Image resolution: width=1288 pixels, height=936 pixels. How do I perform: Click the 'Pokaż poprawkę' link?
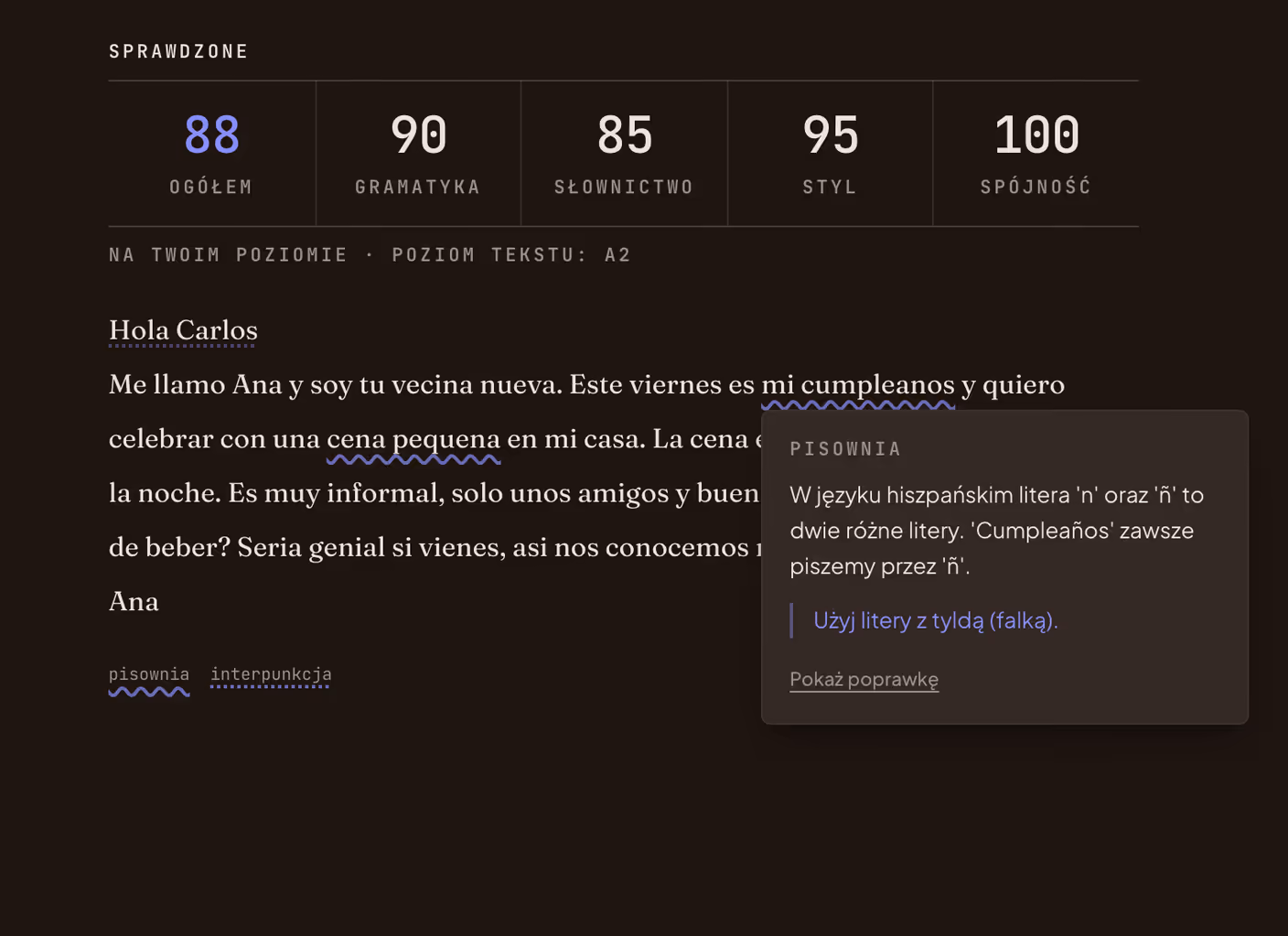click(864, 679)
